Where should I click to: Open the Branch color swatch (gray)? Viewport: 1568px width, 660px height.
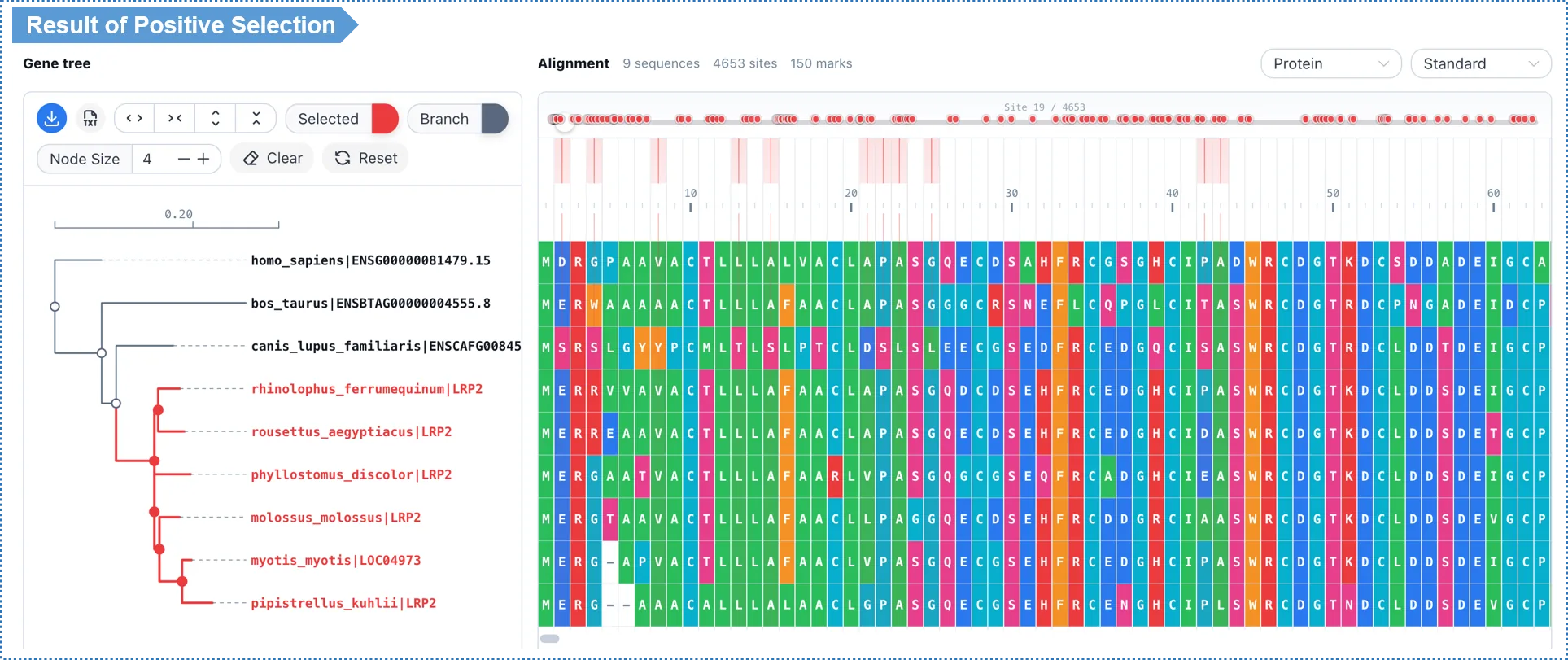click(495, 119)
